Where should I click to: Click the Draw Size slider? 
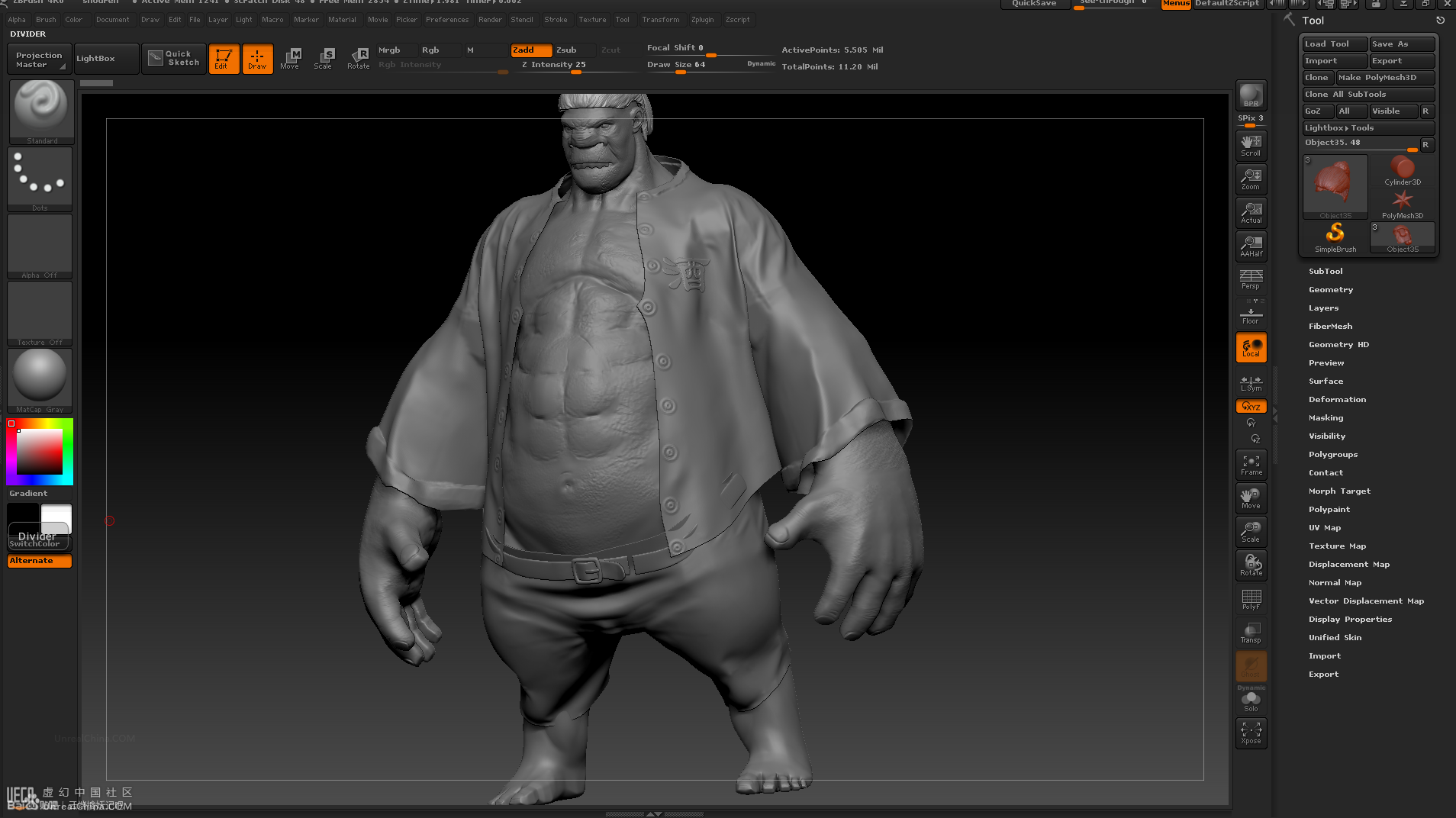point(710,66)
